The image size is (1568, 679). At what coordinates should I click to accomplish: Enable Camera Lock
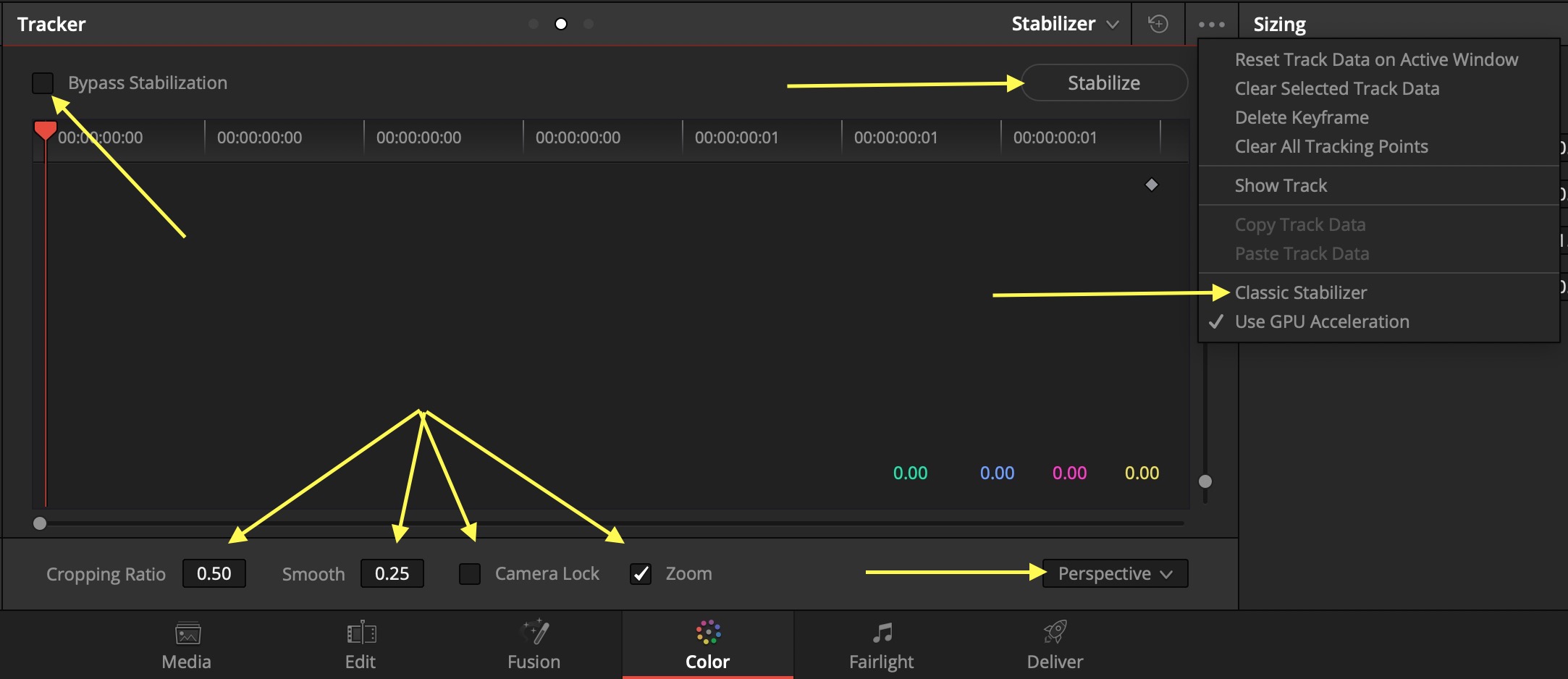point(469,573)
